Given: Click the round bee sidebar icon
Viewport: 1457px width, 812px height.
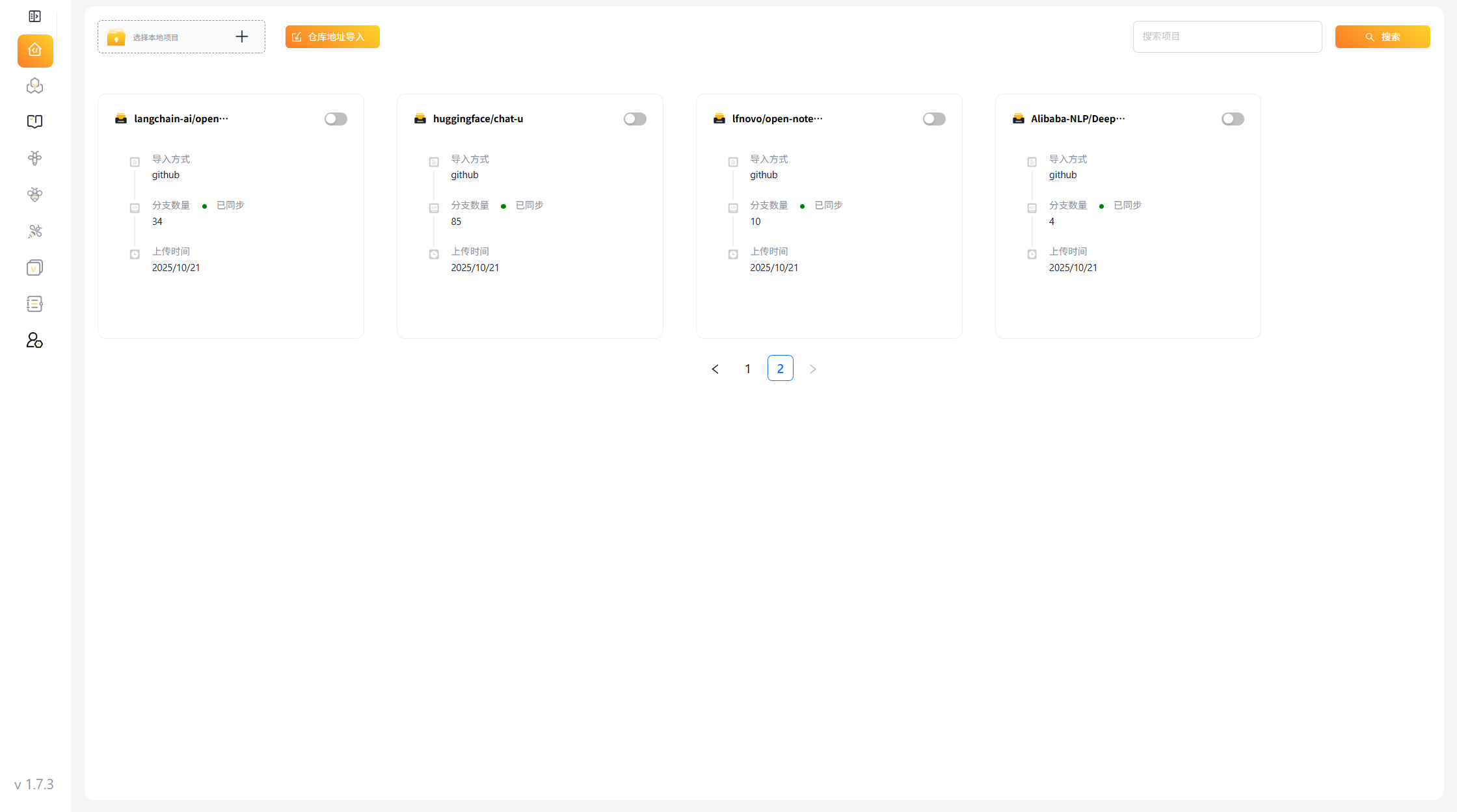Looking at the screenshot, I should point(35,194).
